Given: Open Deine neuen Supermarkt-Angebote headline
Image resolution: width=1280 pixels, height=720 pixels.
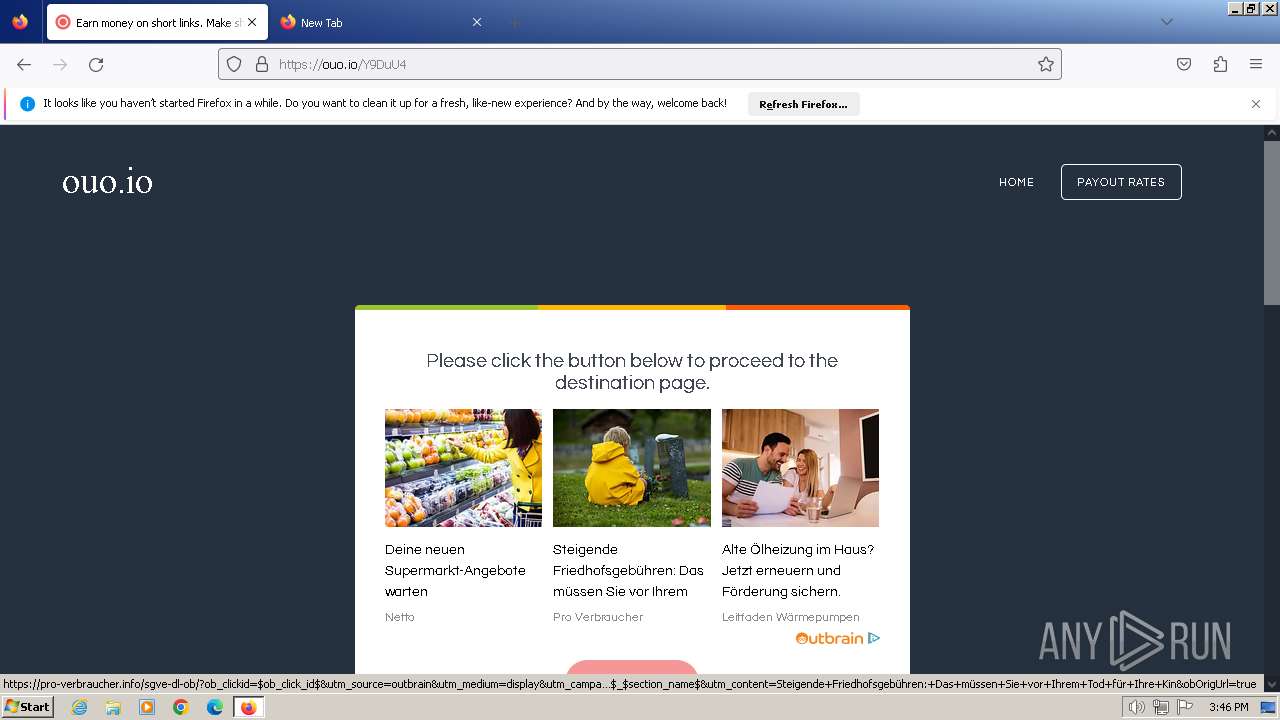Looking at the screenshot, I should [x=455, y=570].
